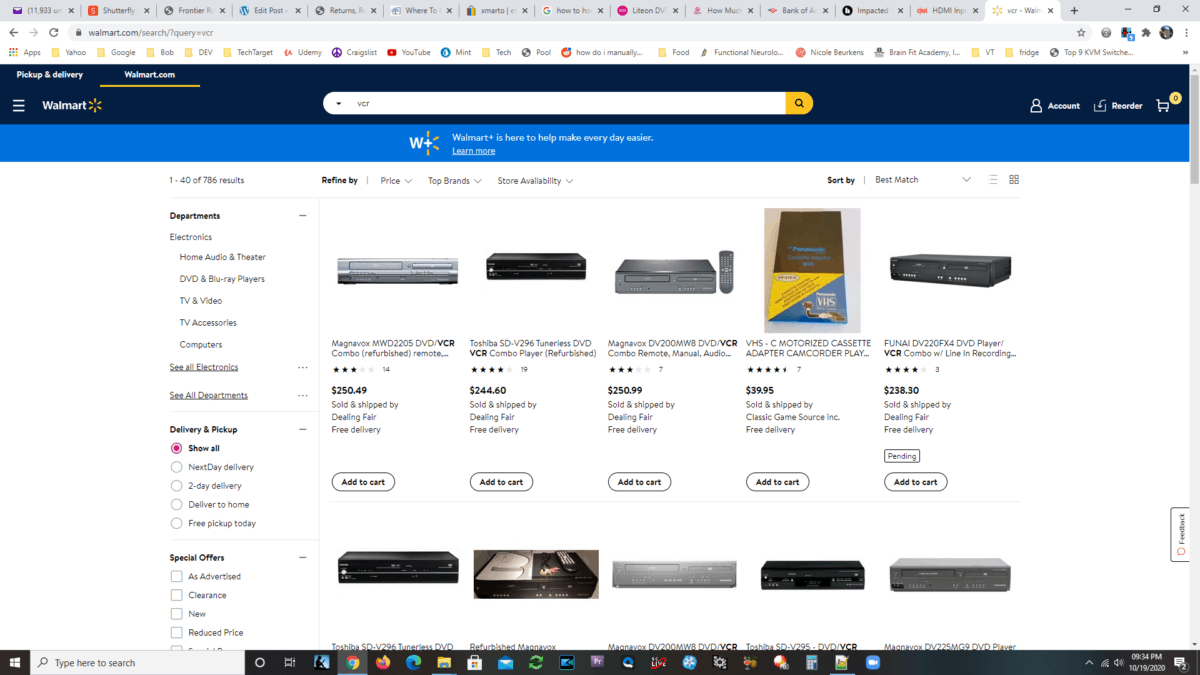Open Chrome from the taskbar
The width and height of the screenshot is (1200, 675).
352,662
